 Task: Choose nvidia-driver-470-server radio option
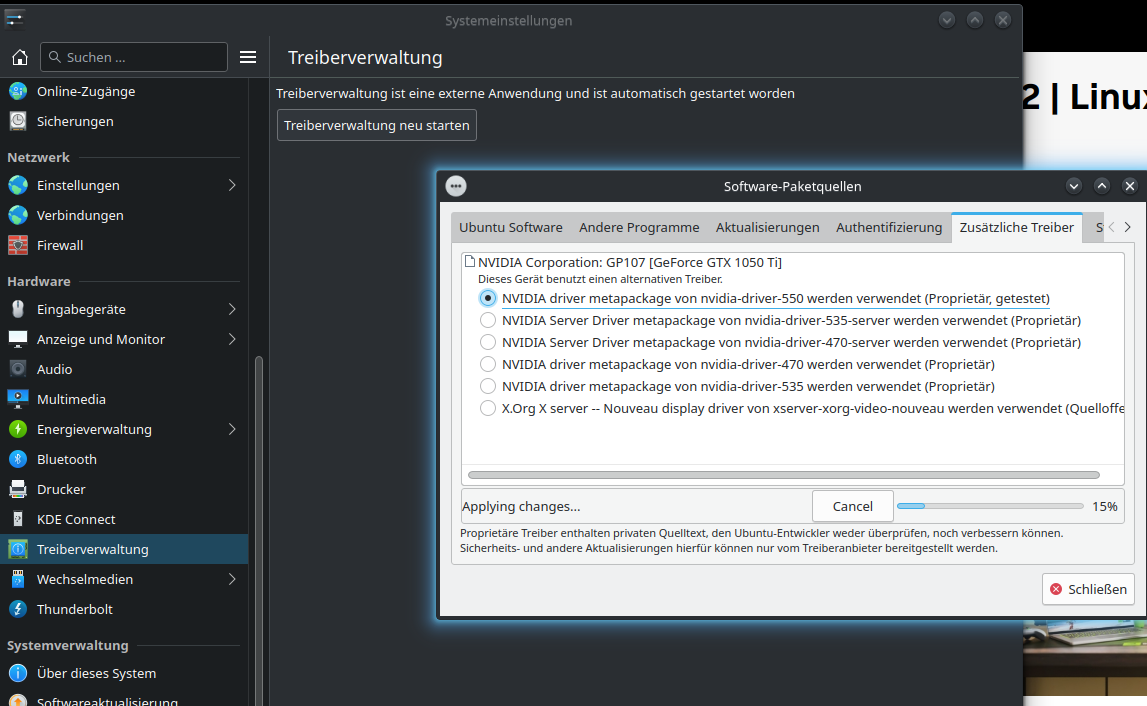click(488, 342)
